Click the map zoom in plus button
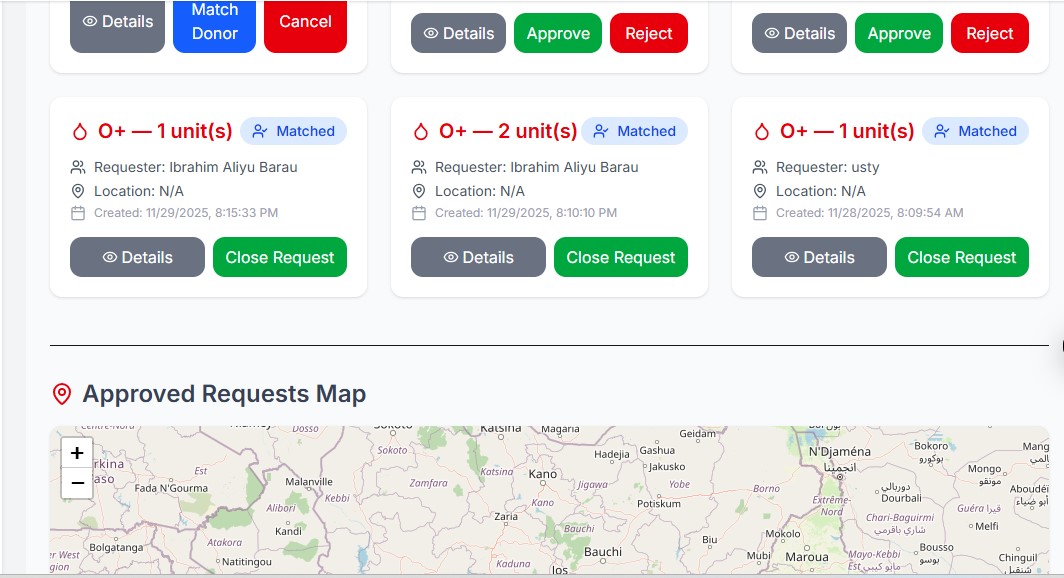 pyautogui.click(x=77, y=453)
